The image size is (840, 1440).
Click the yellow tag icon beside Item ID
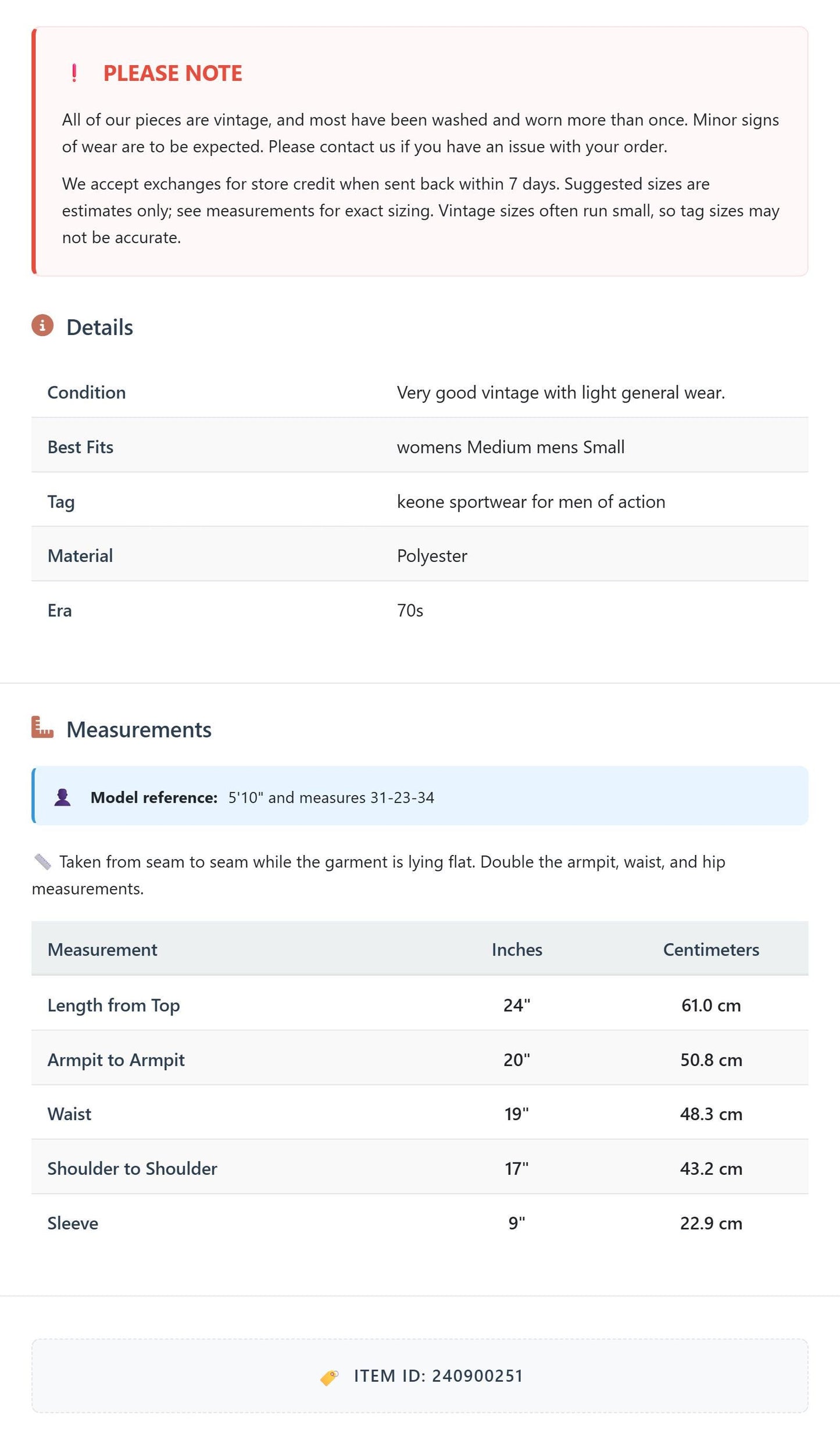tap(330, 1377)
